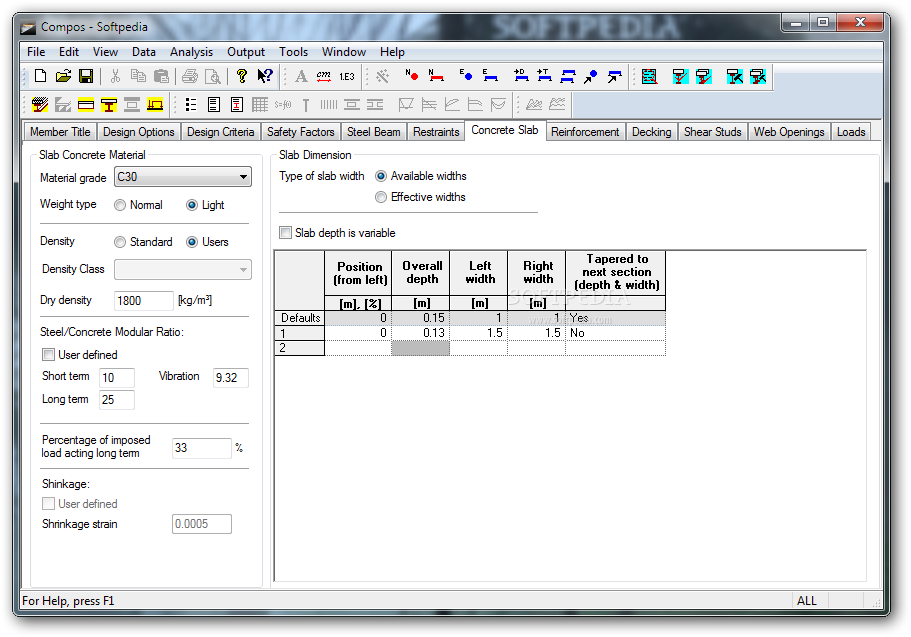Screen dimensions: 911x637
Task: Open the Analysis menu
Action: click(191, 52)
